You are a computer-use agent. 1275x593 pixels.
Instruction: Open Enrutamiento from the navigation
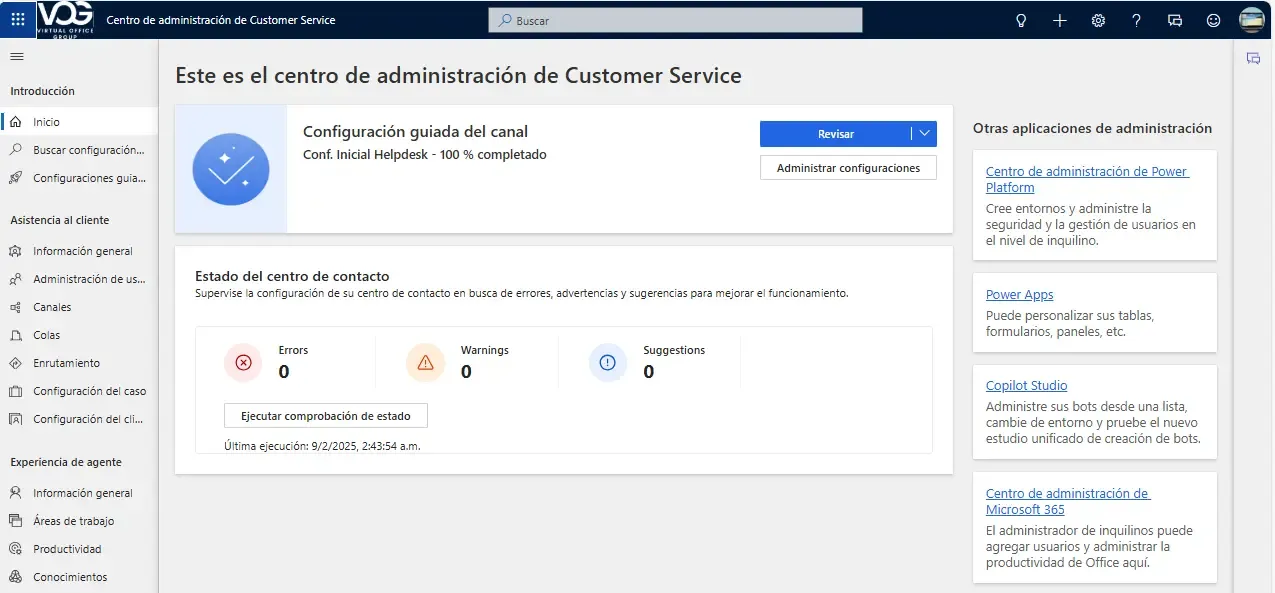click(66, 363)
